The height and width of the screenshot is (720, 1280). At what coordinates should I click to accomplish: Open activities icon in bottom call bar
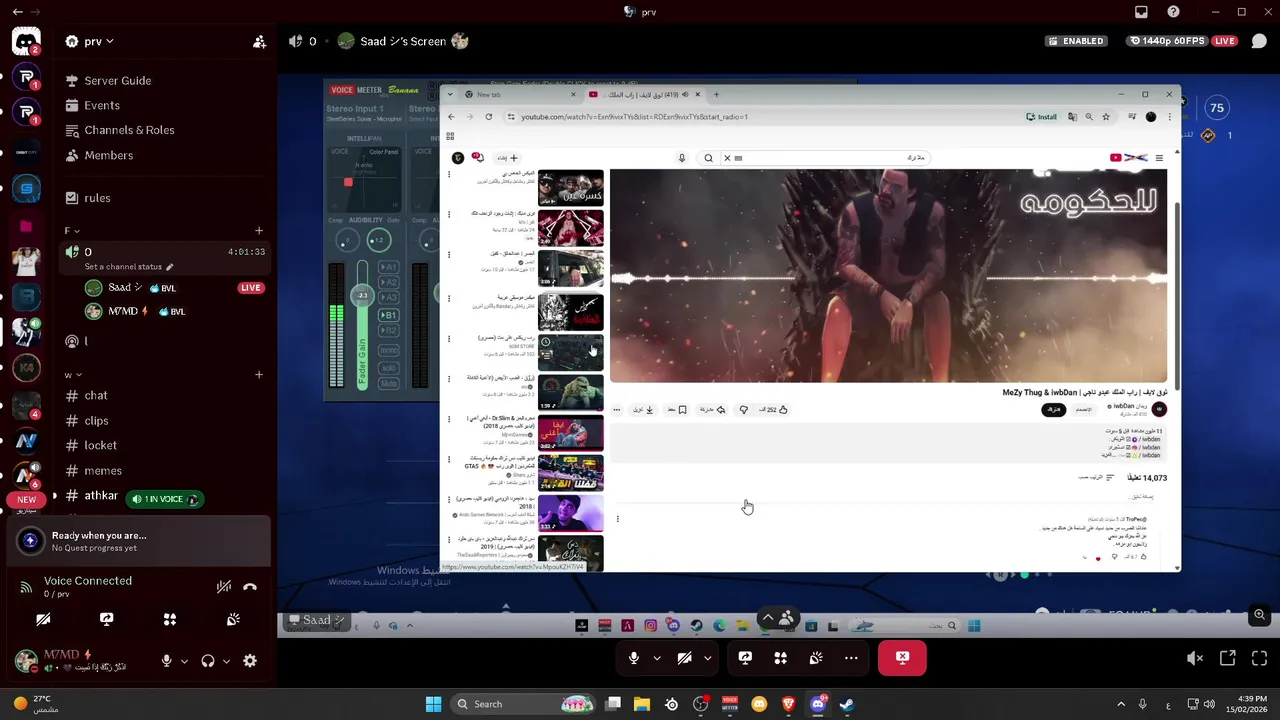pyautogui.click(x=780, y=658)
